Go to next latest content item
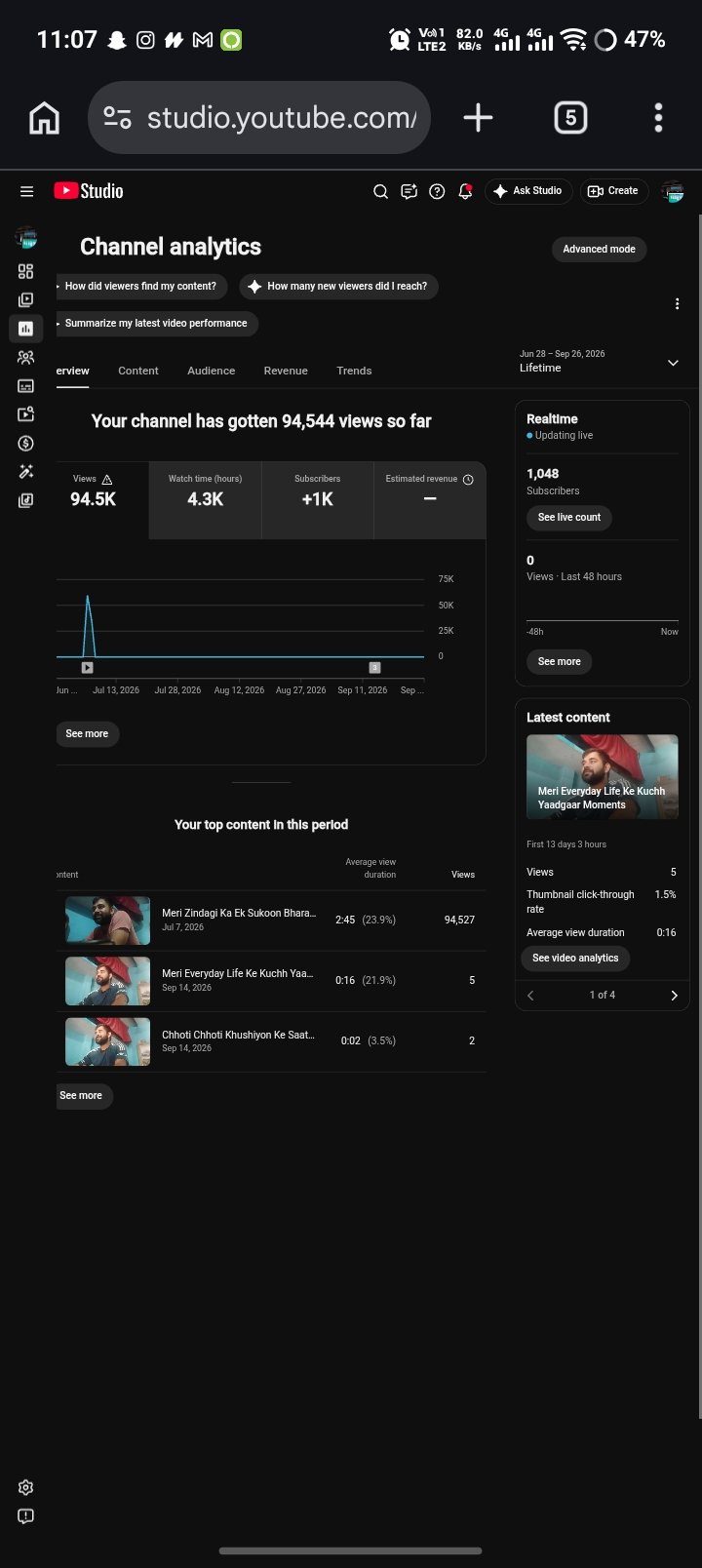 click(x=674, y=996)
